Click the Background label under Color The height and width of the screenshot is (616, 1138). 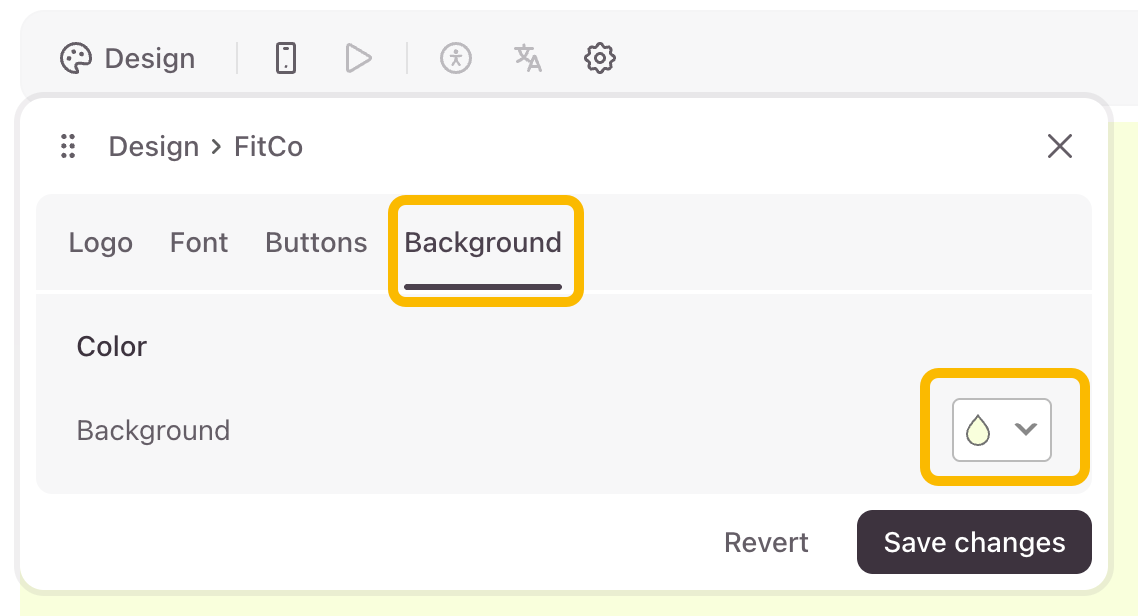point(153,430)
